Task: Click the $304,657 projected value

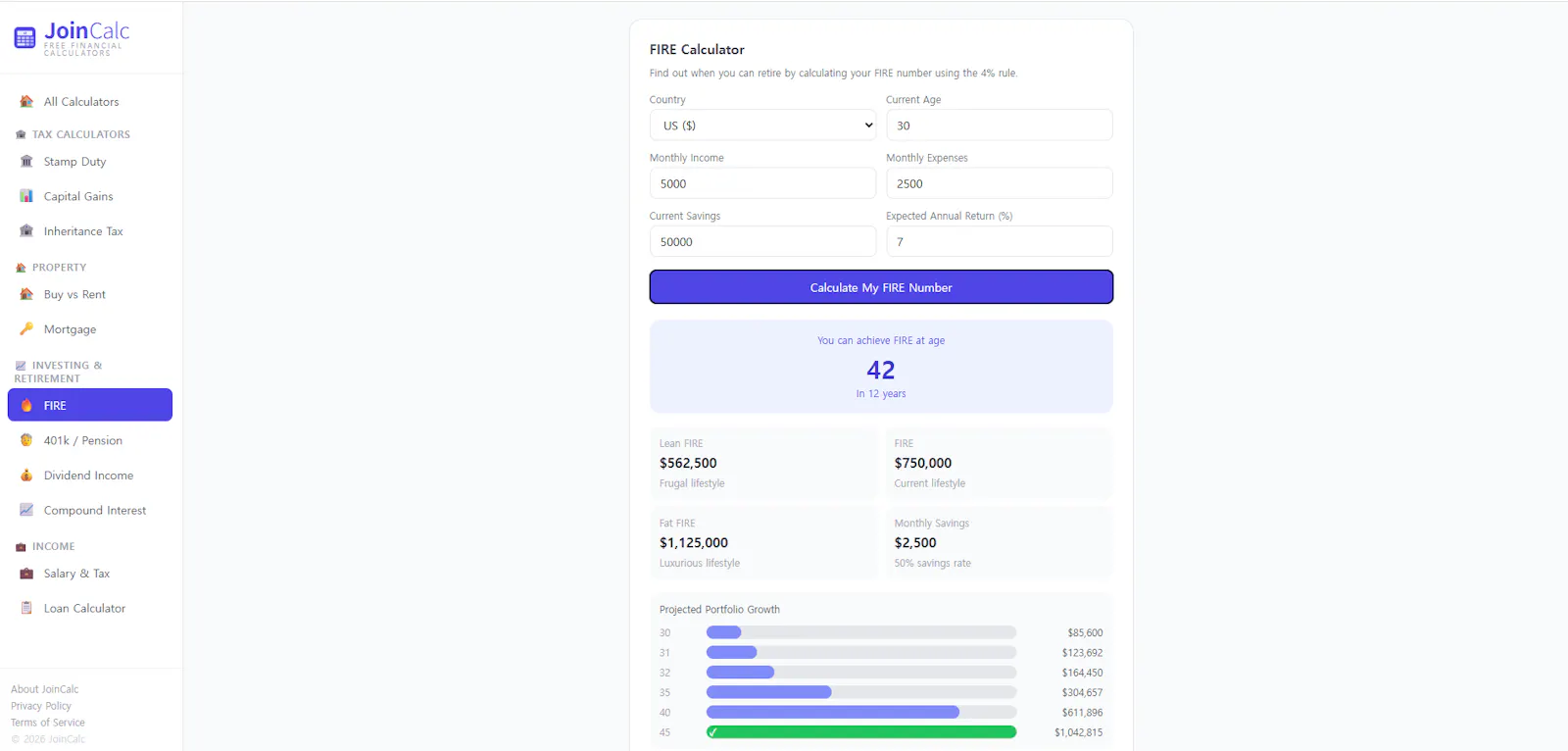Action: [1082, 692]
